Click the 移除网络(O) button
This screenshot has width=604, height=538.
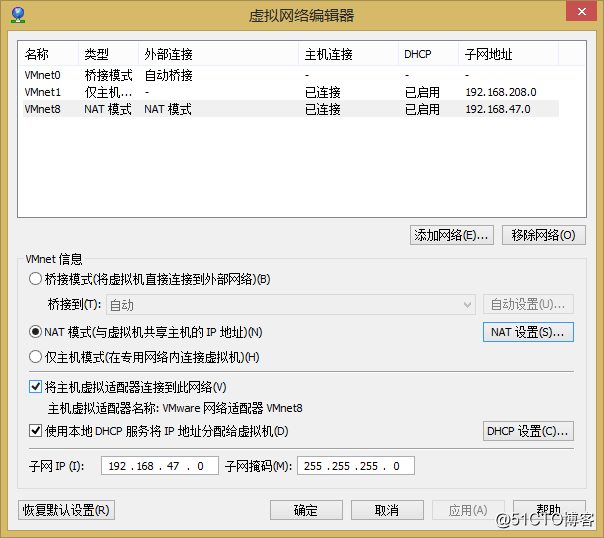(544, 235)
